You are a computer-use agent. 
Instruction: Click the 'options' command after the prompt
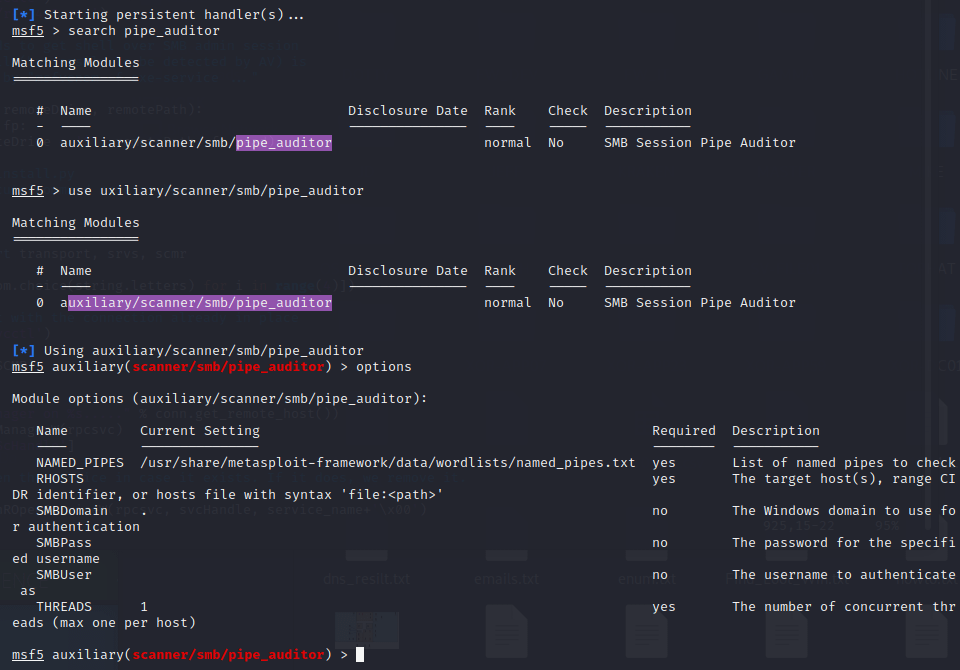click(x=384, y=367)
